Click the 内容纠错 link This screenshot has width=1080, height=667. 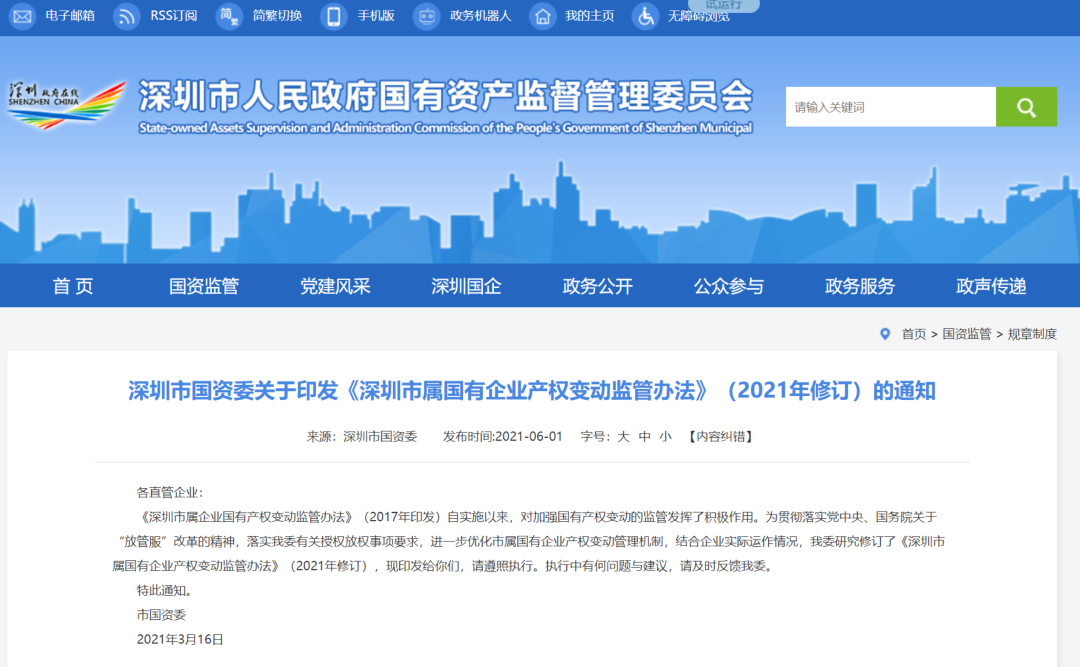click(x=721, y=437)
